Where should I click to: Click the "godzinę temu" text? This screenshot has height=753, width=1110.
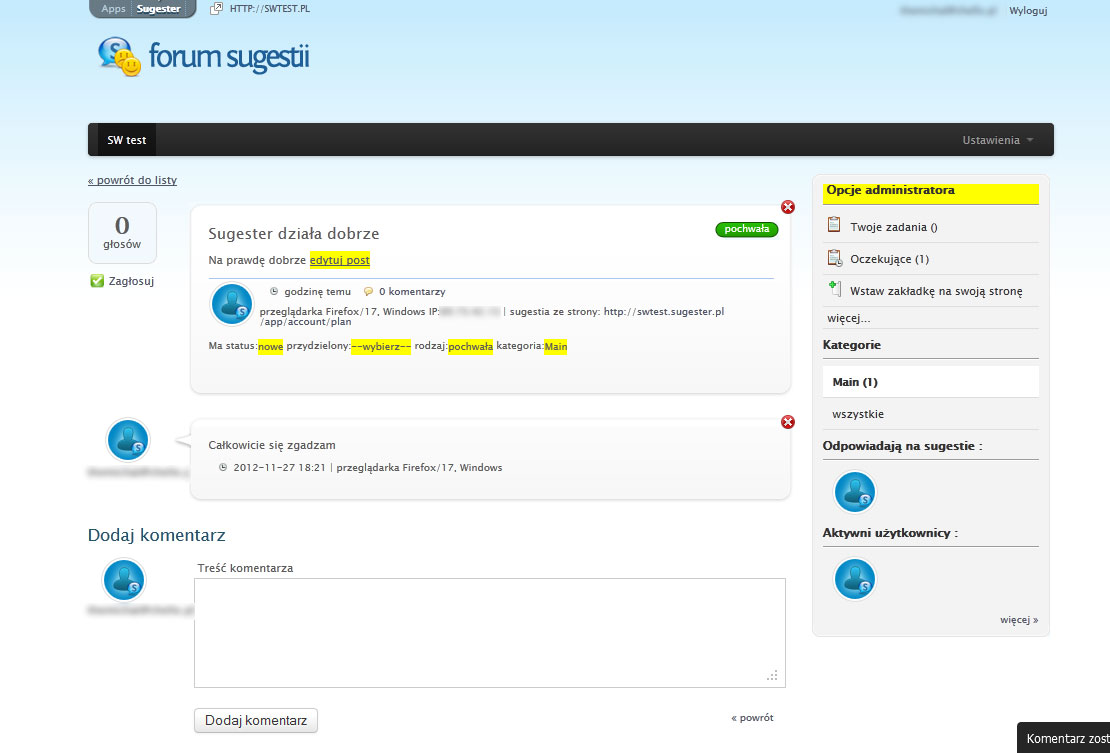[317, 292]
